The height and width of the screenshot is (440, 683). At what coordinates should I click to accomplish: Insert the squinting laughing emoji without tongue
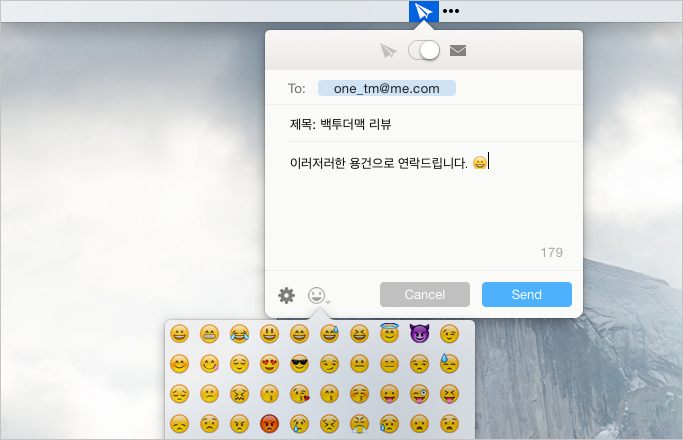(359, 334)
